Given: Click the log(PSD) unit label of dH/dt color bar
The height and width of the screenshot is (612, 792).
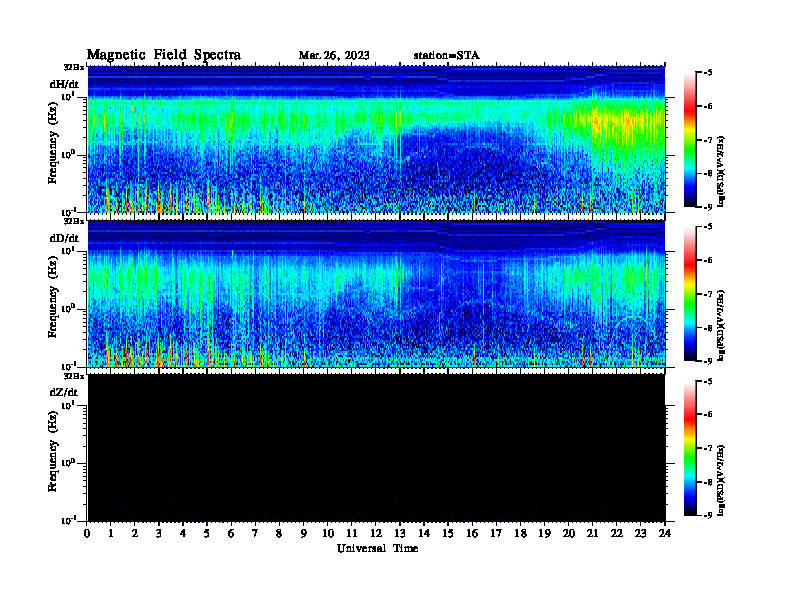Looking at the screenshot, I should point(722,171).
